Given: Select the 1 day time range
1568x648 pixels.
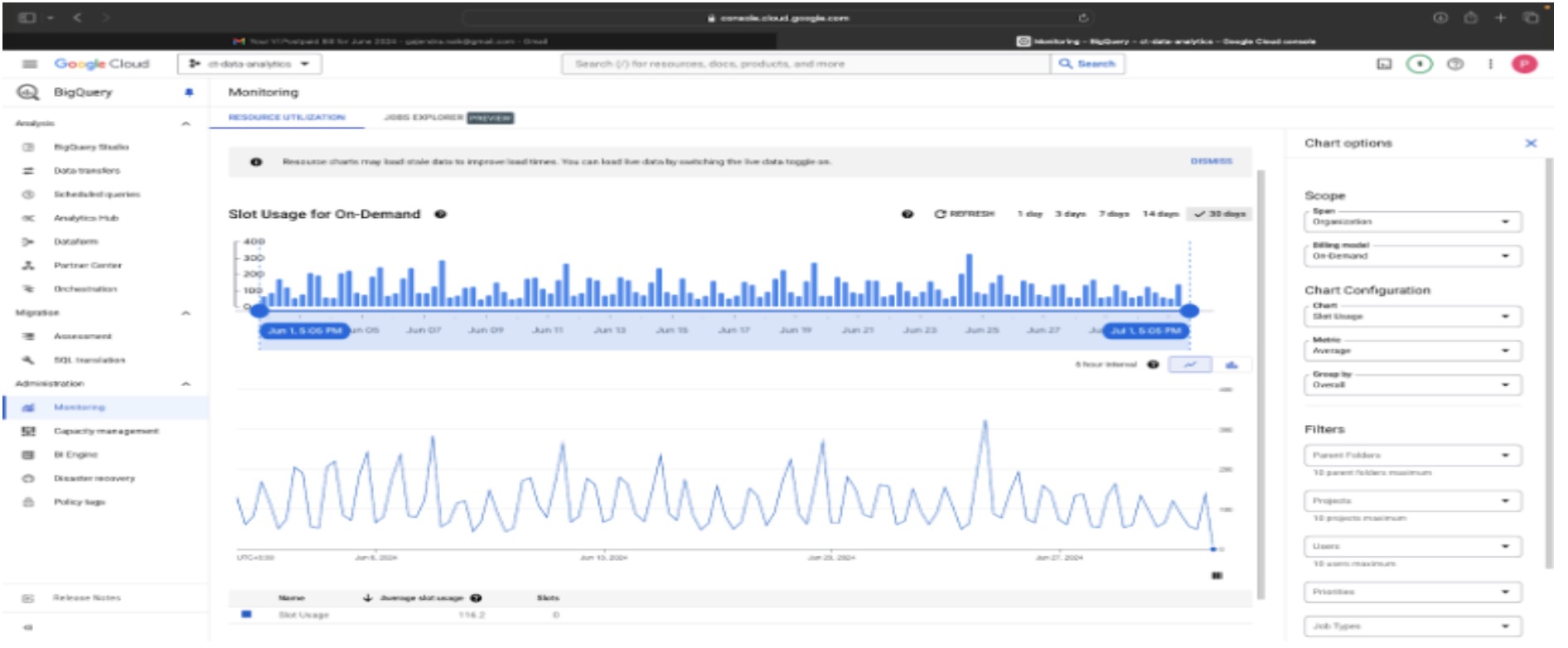Looking at the screenshot, I should tap(1030, 215).
